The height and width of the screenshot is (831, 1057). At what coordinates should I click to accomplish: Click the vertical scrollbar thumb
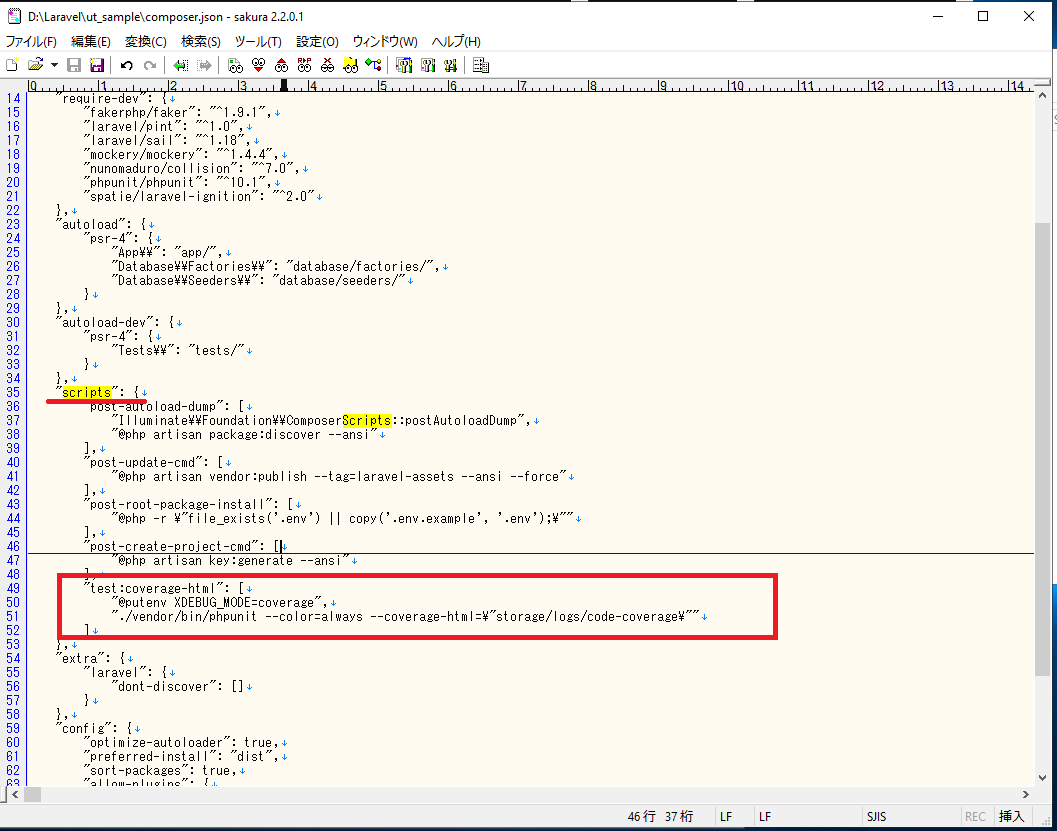pos(1042,448)
